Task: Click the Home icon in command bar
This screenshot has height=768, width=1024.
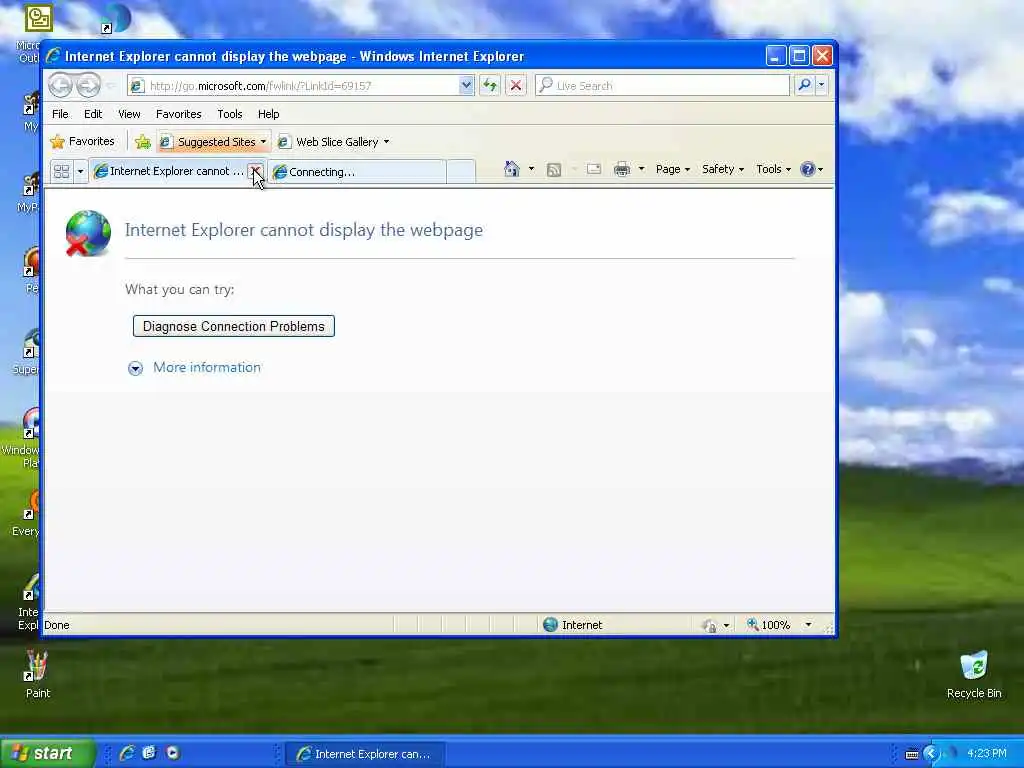Action: click(x=511, y=169)
